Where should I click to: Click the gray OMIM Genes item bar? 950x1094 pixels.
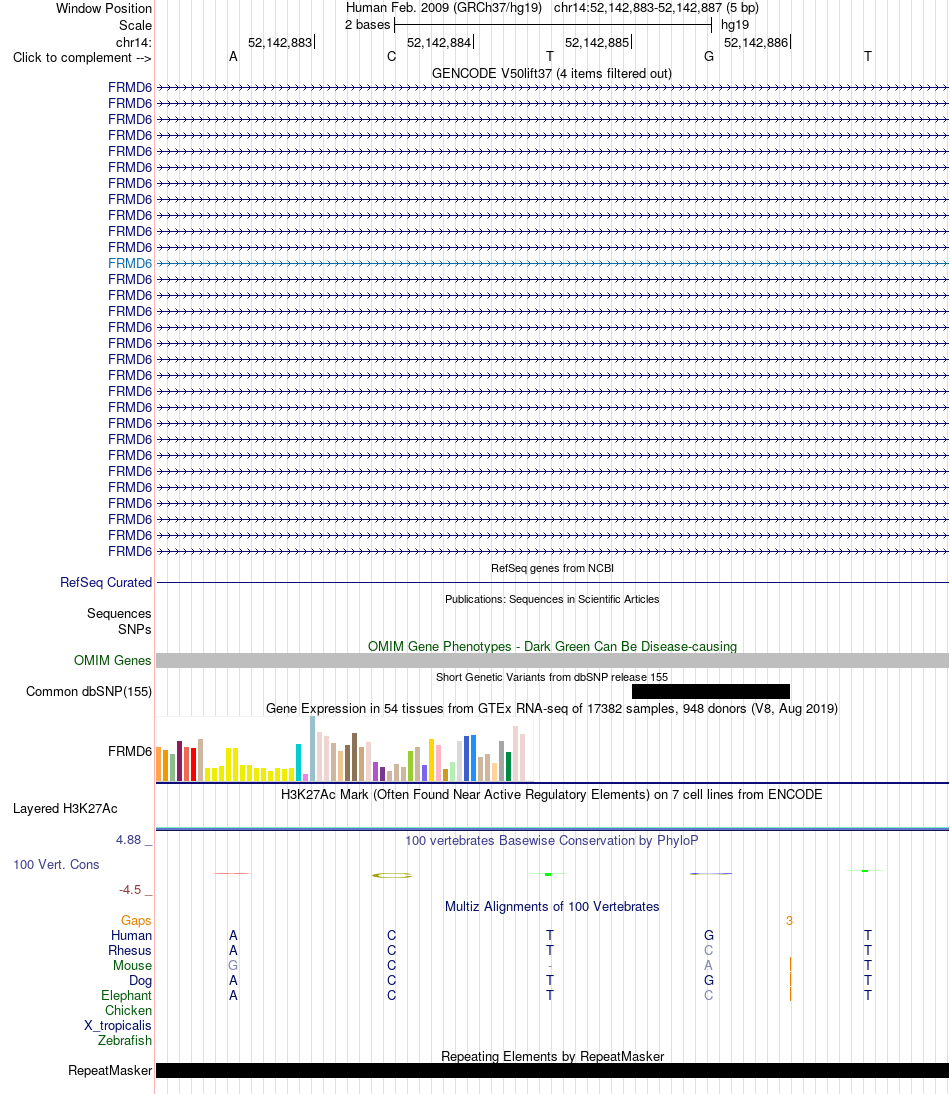tap(552, 661)
